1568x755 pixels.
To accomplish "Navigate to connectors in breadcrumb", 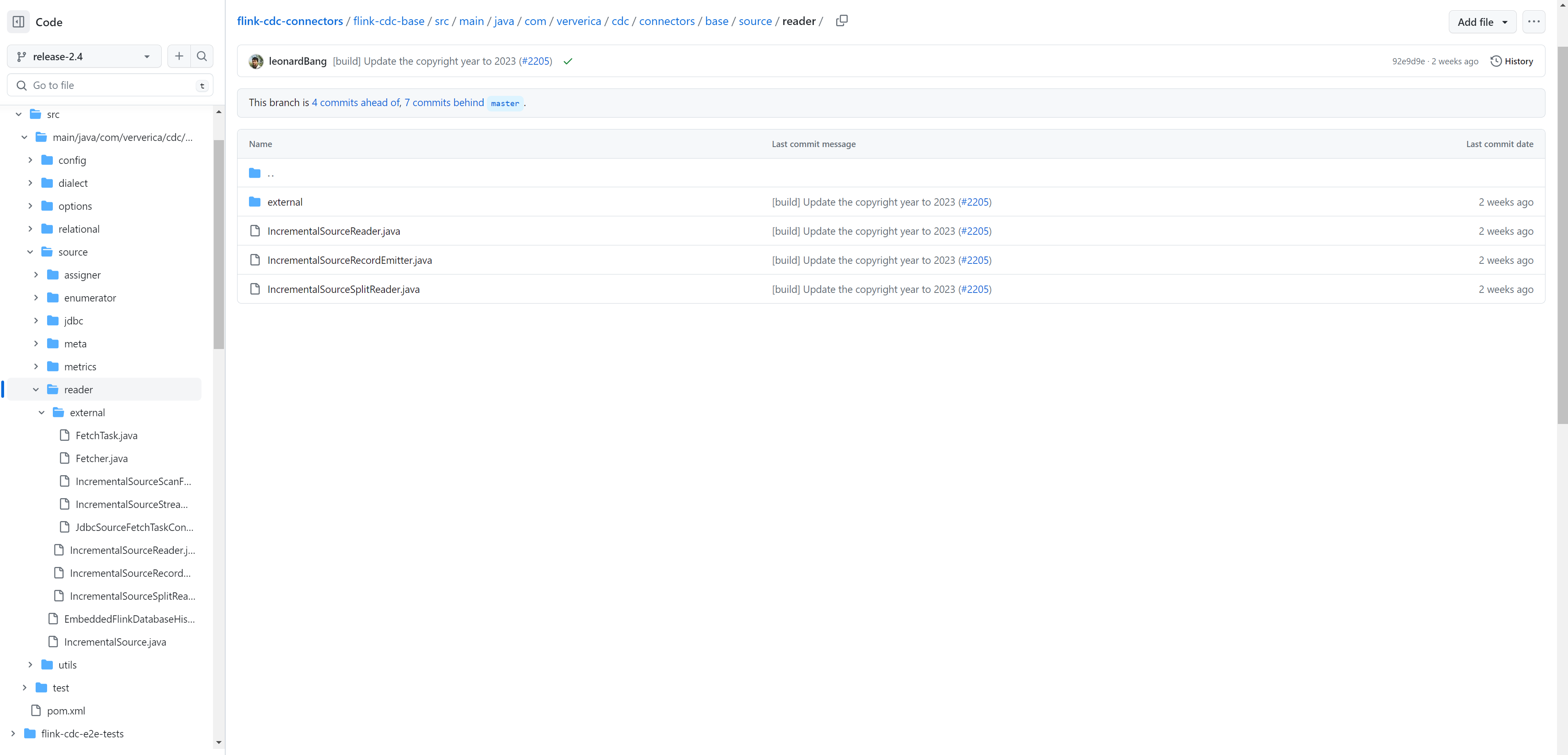I will click(x=667, y=21).
